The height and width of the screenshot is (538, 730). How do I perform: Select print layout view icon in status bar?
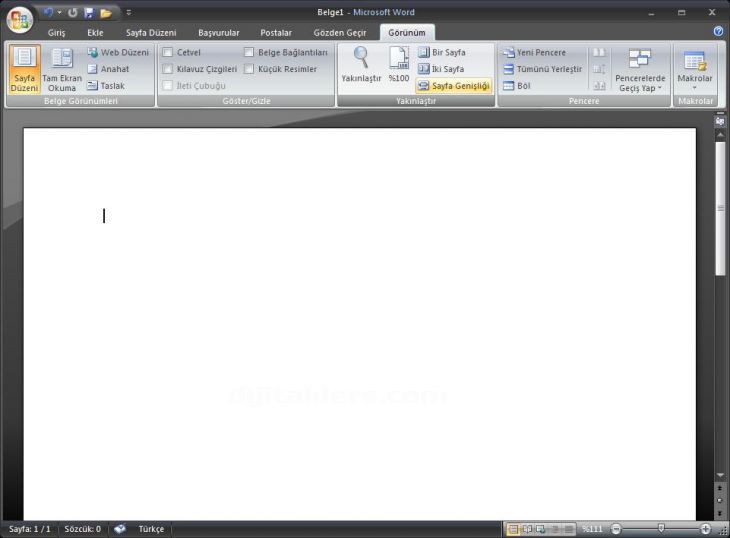pos(513,529)
